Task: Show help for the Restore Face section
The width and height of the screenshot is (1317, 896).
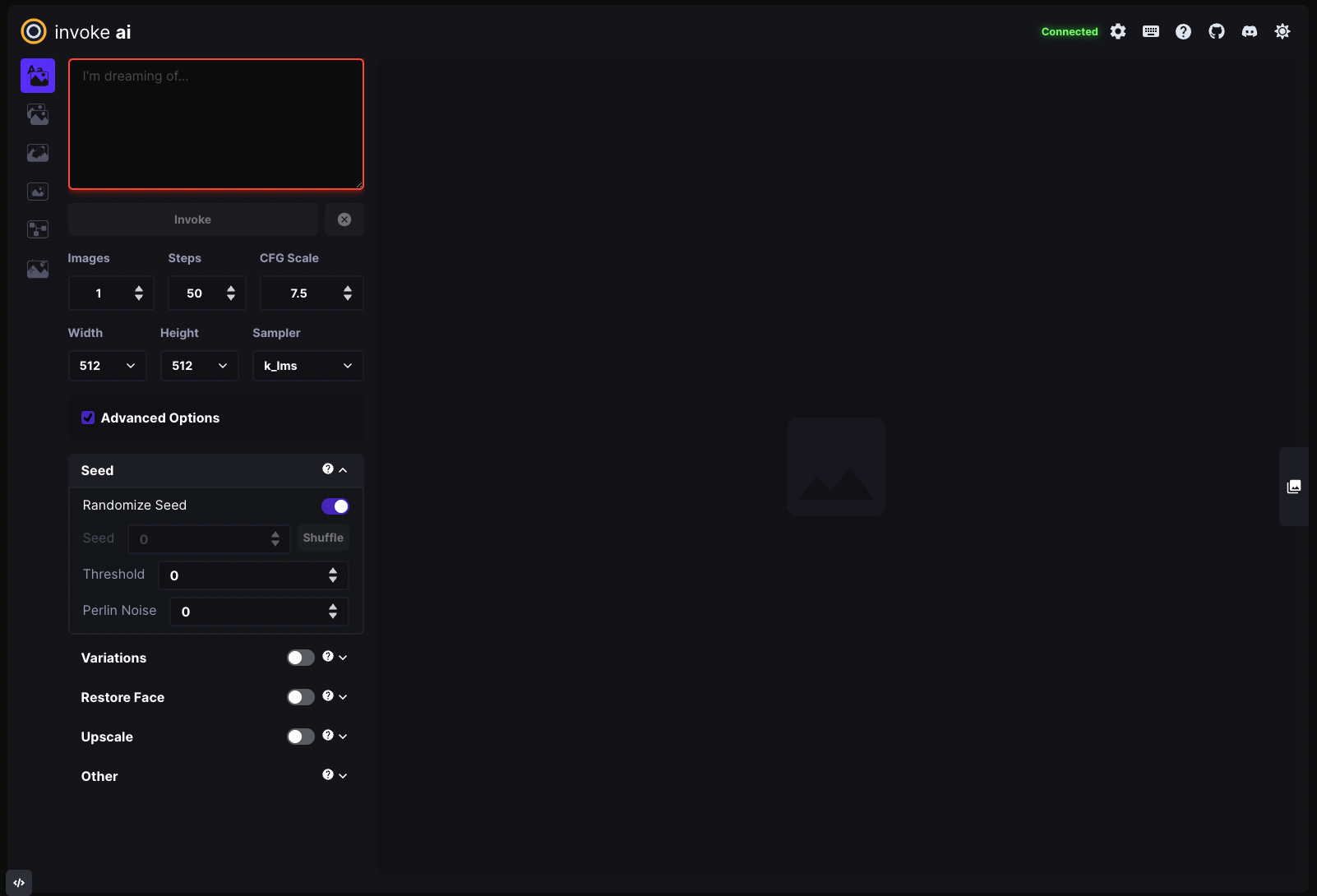Action: (328, 695)
